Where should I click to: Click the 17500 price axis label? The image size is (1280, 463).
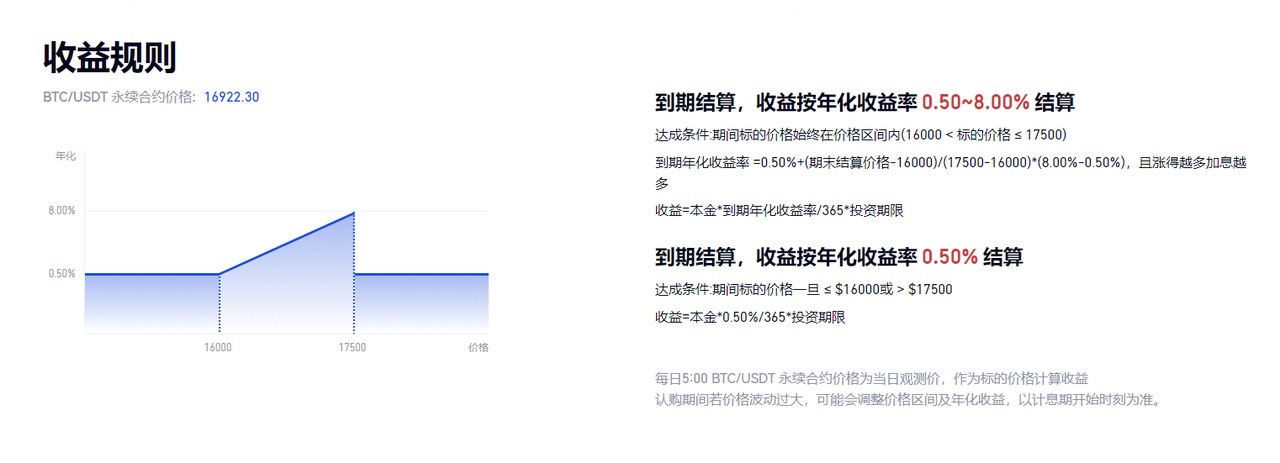click(352, 348)
